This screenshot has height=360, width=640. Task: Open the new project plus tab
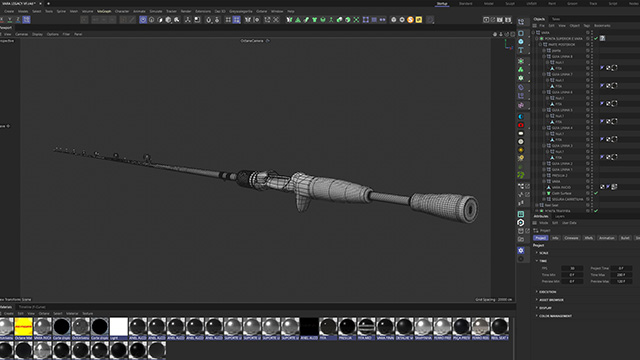(x=48, y=4)
